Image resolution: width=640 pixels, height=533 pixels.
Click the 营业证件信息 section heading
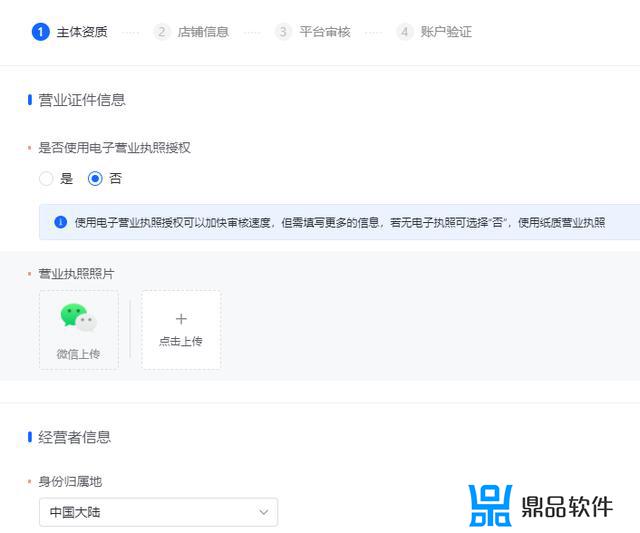[82, 100]
